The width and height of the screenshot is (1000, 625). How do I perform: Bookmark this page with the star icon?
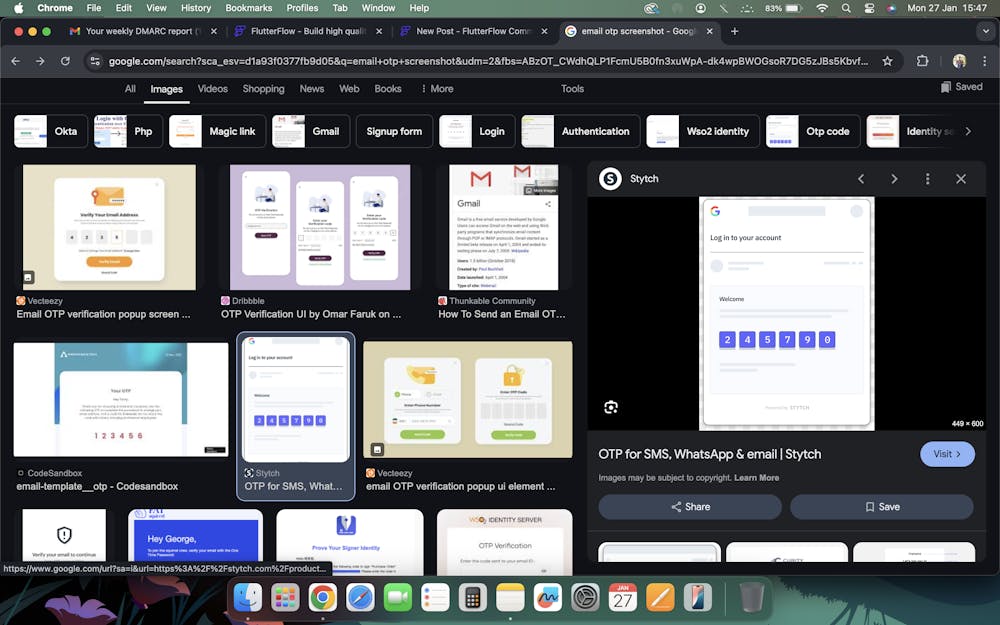(x=887, y=61)
